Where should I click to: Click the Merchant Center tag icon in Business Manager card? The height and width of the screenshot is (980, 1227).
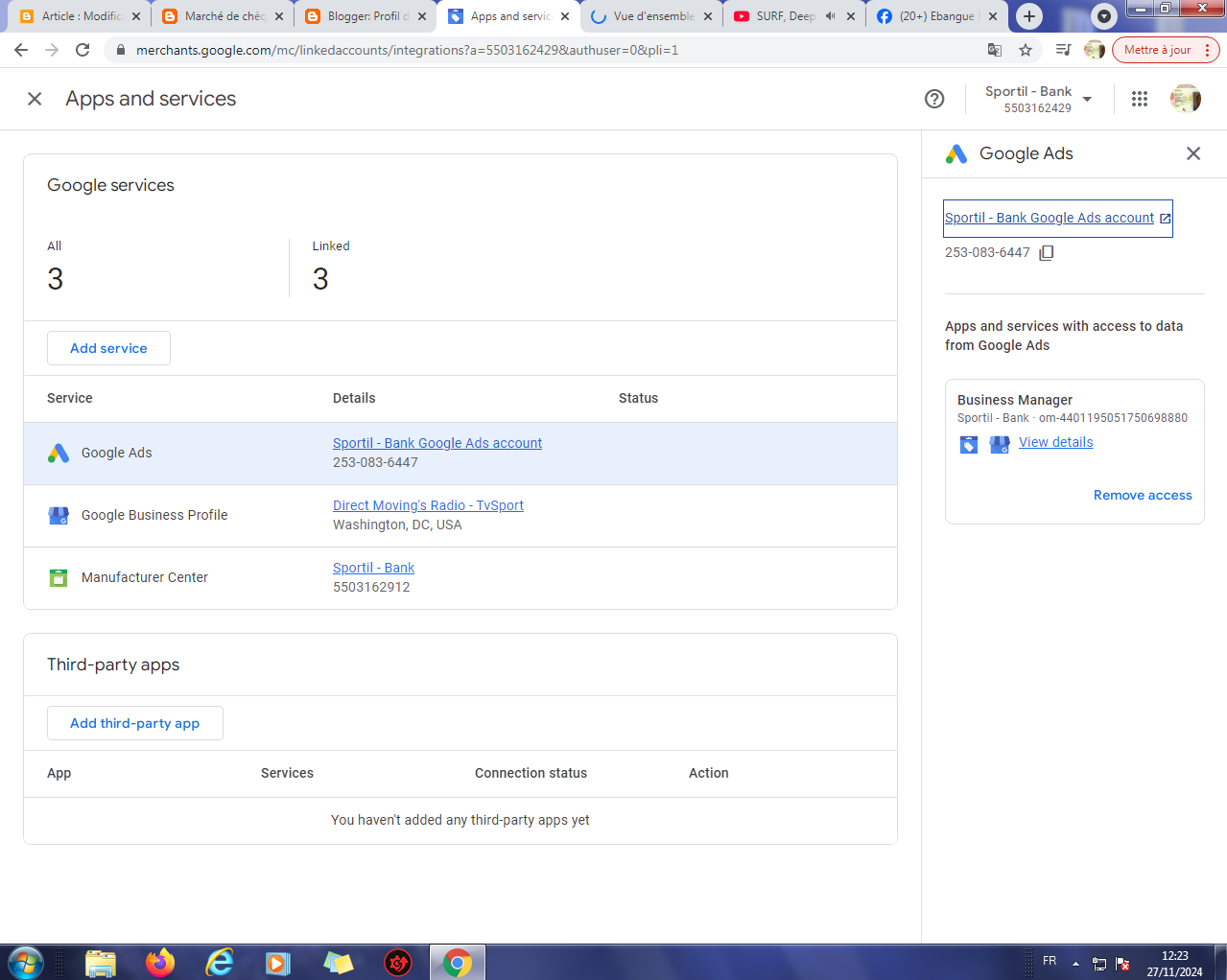[969, 444]
